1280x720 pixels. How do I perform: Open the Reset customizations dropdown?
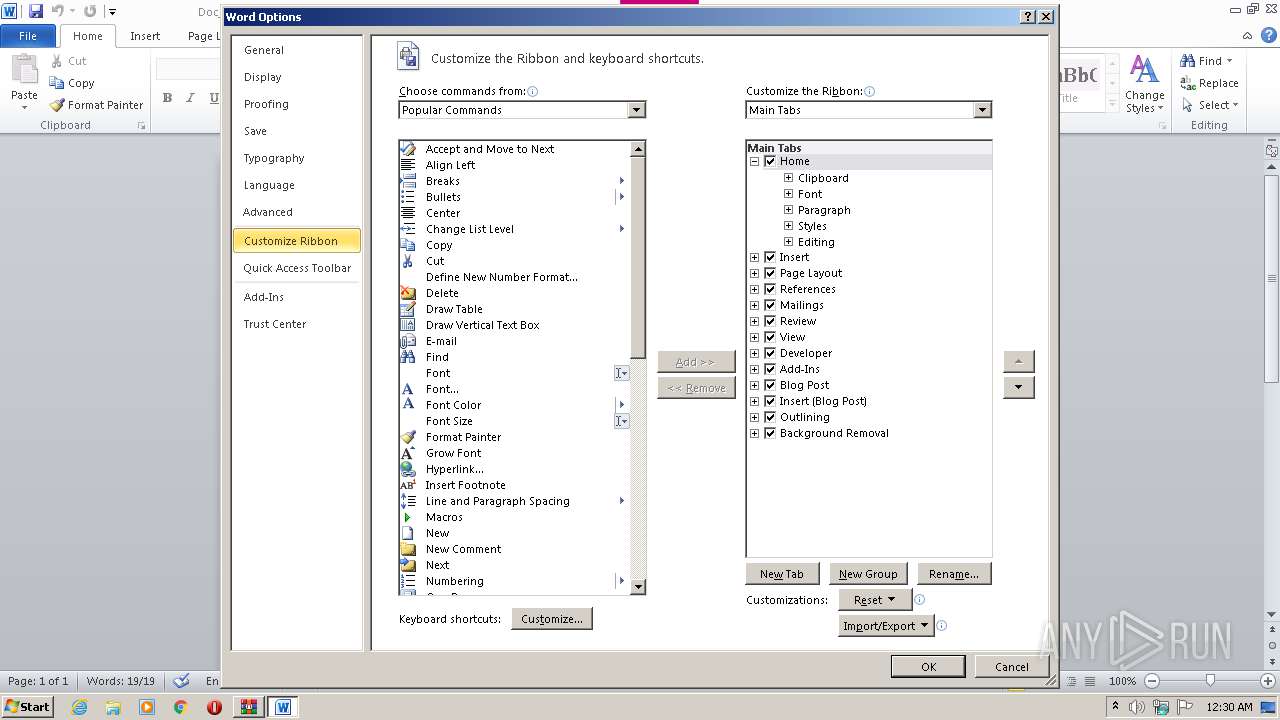point(874,600)
